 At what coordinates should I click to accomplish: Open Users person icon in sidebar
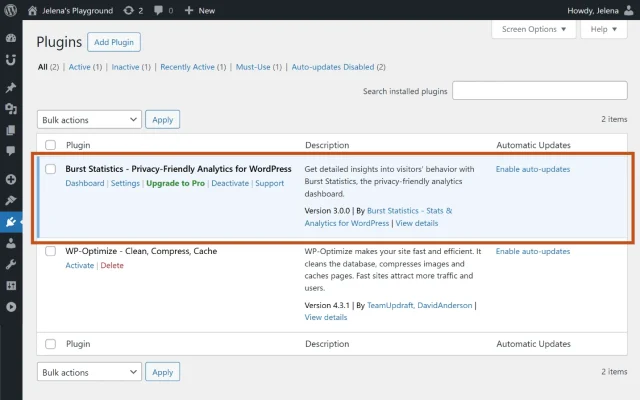click(x=11, y=243)
